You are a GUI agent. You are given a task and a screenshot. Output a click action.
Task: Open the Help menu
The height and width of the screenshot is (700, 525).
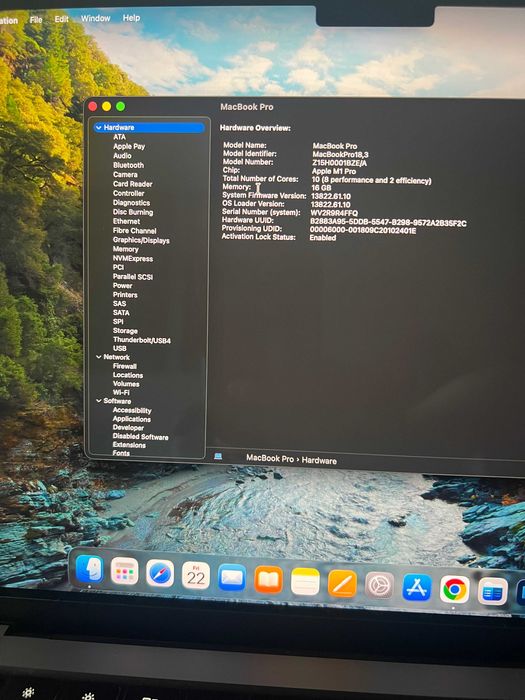coord(131,18)
